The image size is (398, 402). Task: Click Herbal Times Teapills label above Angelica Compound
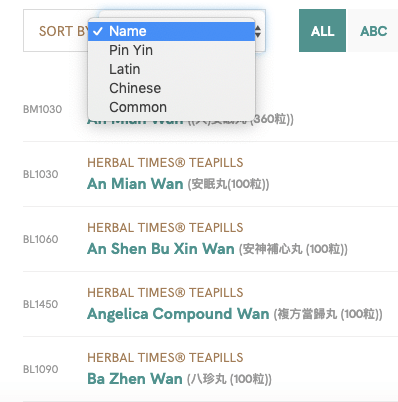(165, 293)
